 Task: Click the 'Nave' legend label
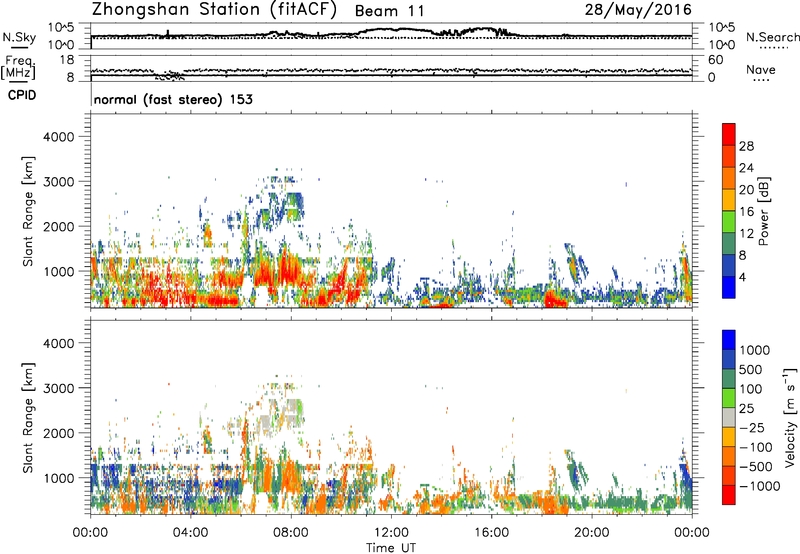point(761,70)
